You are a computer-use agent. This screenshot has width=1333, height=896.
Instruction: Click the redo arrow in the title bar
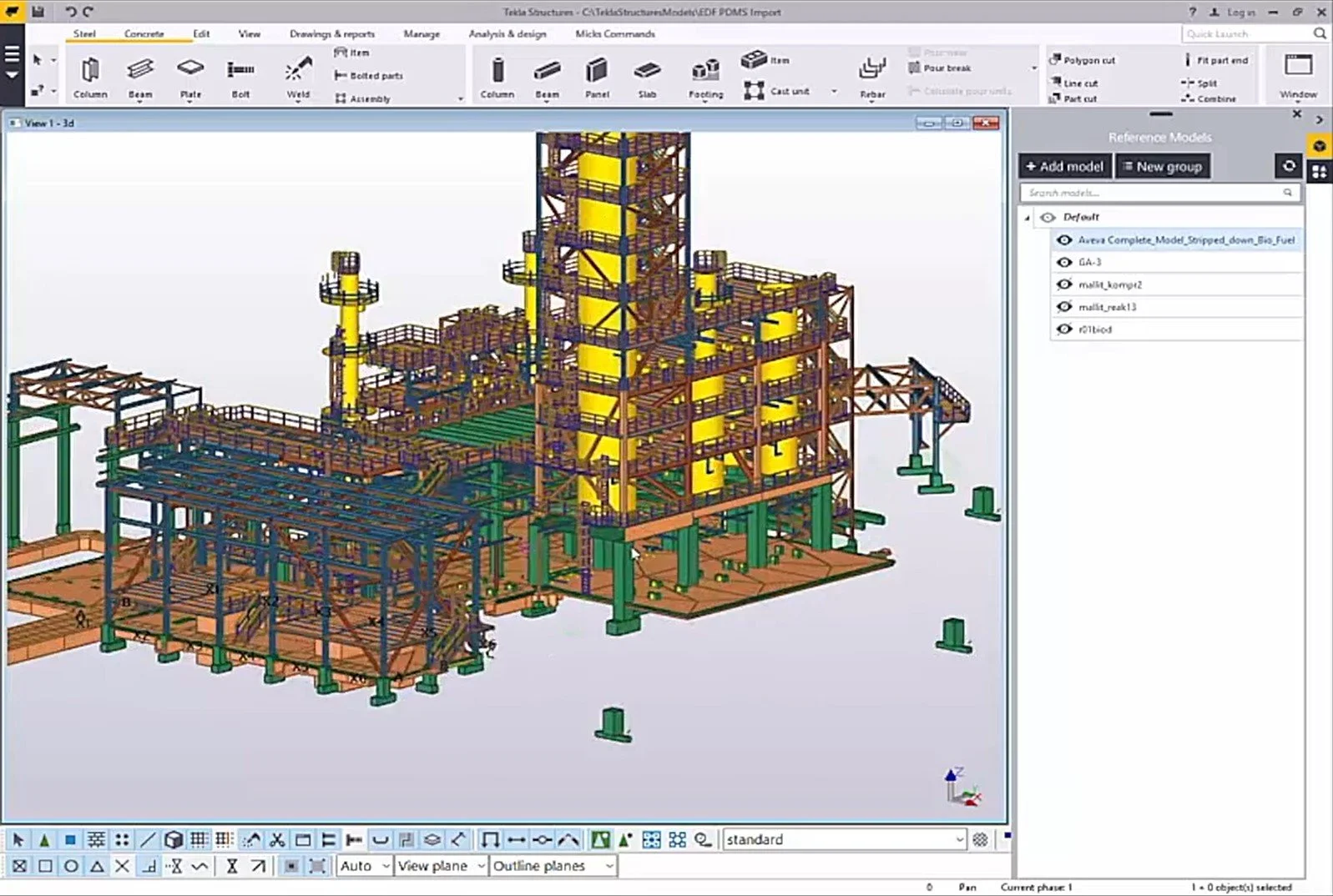click(88, 12)
